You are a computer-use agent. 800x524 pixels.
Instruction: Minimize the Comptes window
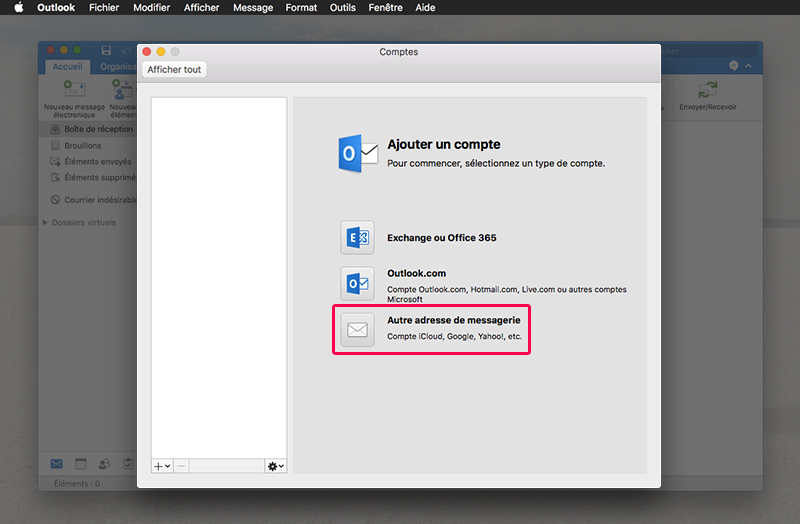pos(161,52)
